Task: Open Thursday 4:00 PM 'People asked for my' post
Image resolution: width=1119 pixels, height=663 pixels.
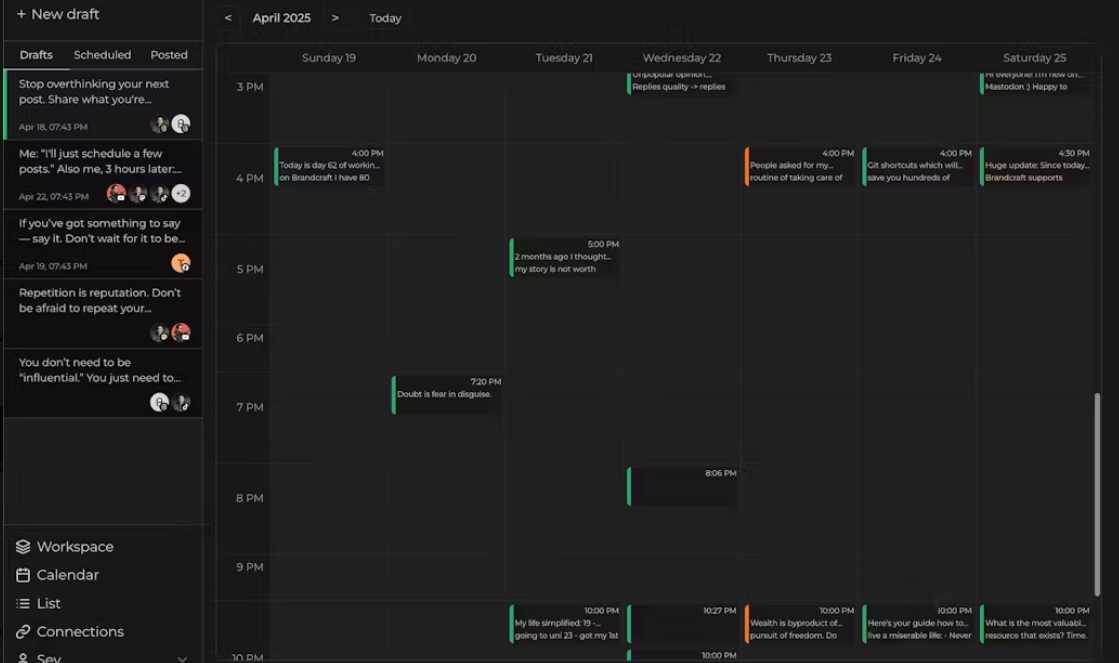Action: point(800,166)
